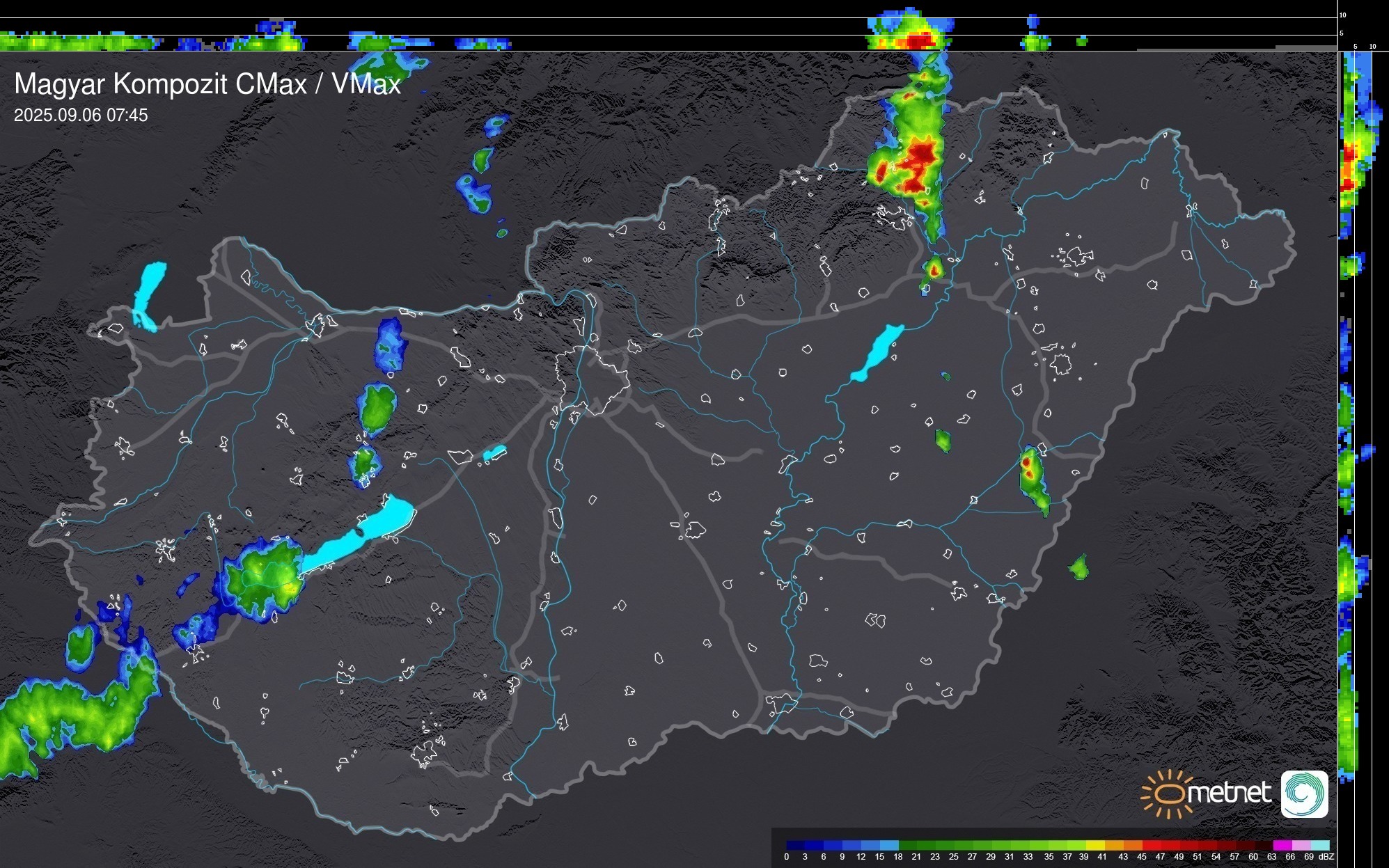The height and width of the screenshot is (868, 1389).
Task: Click the dBZ unit label in legend
Action: 1326,857
